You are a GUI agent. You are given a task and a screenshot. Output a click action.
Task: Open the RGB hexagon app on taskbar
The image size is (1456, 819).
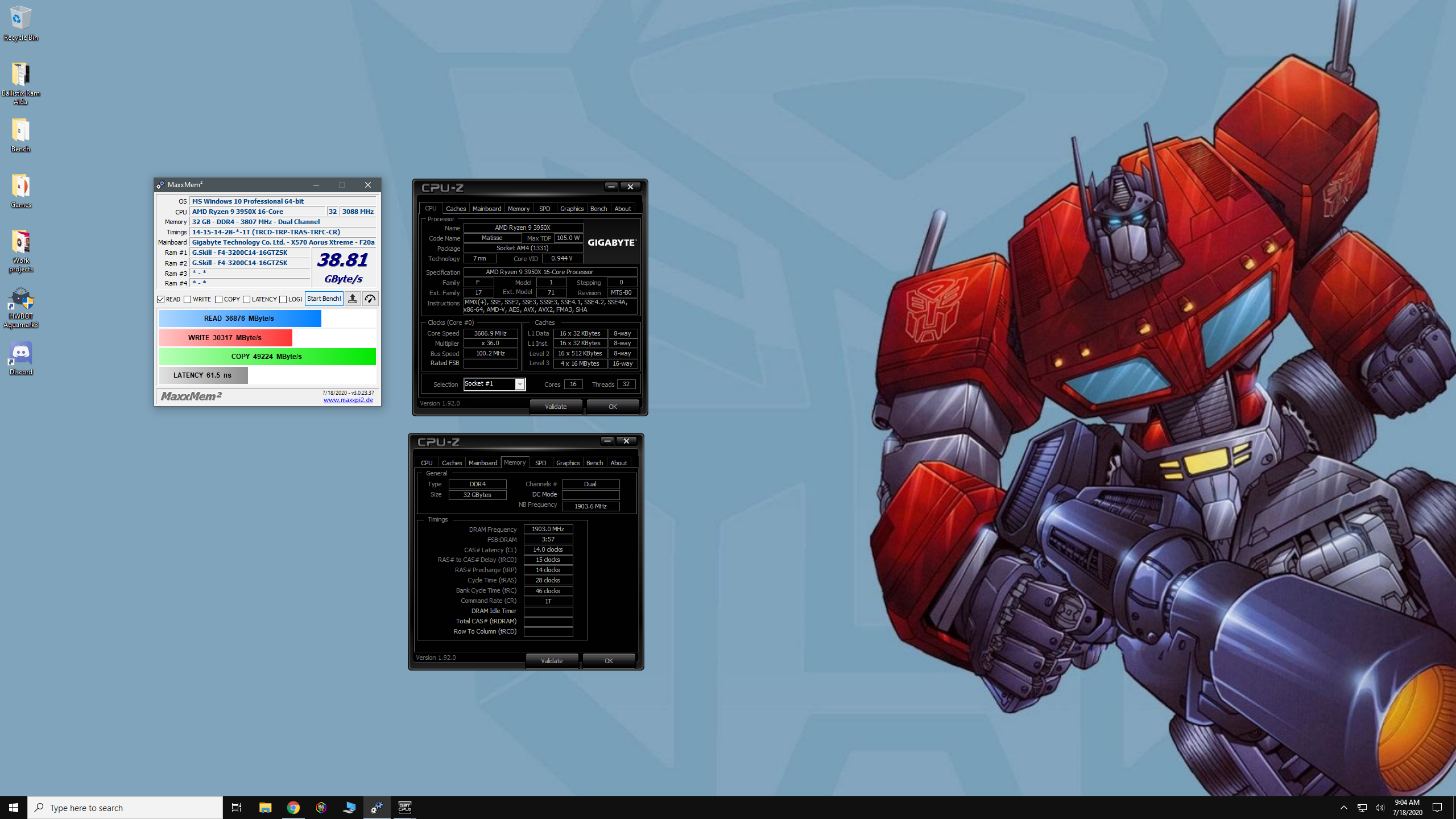click(321, 808)
